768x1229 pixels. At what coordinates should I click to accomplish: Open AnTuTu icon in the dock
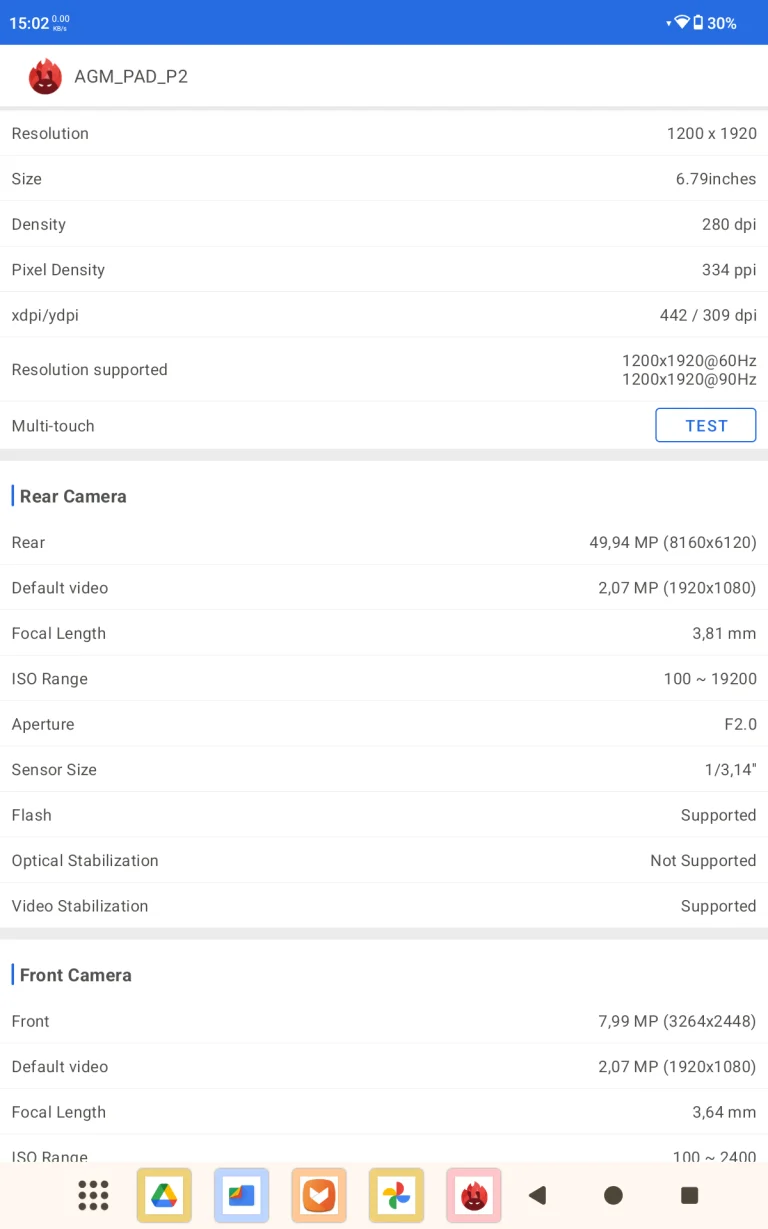(x=473, y=1195)
